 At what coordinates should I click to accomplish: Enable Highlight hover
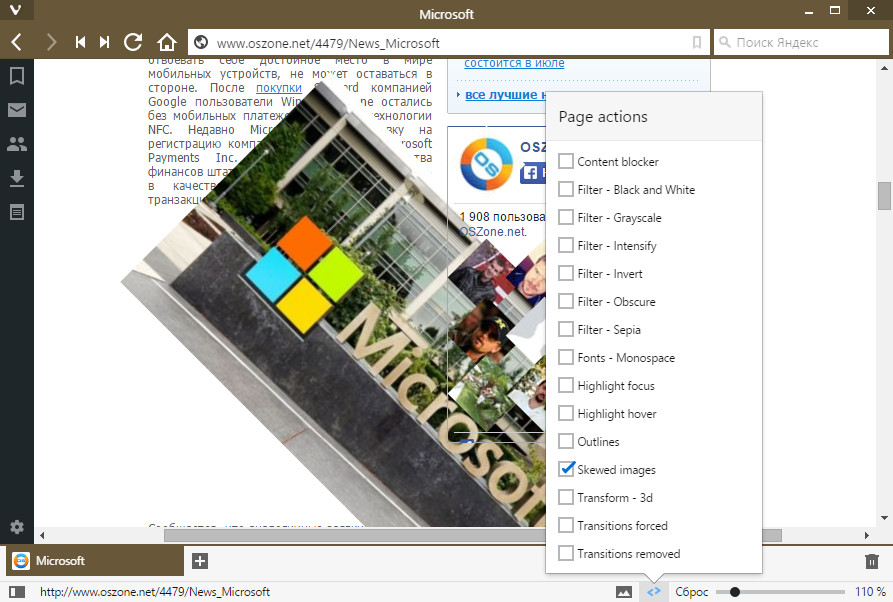tap(566, 413)
